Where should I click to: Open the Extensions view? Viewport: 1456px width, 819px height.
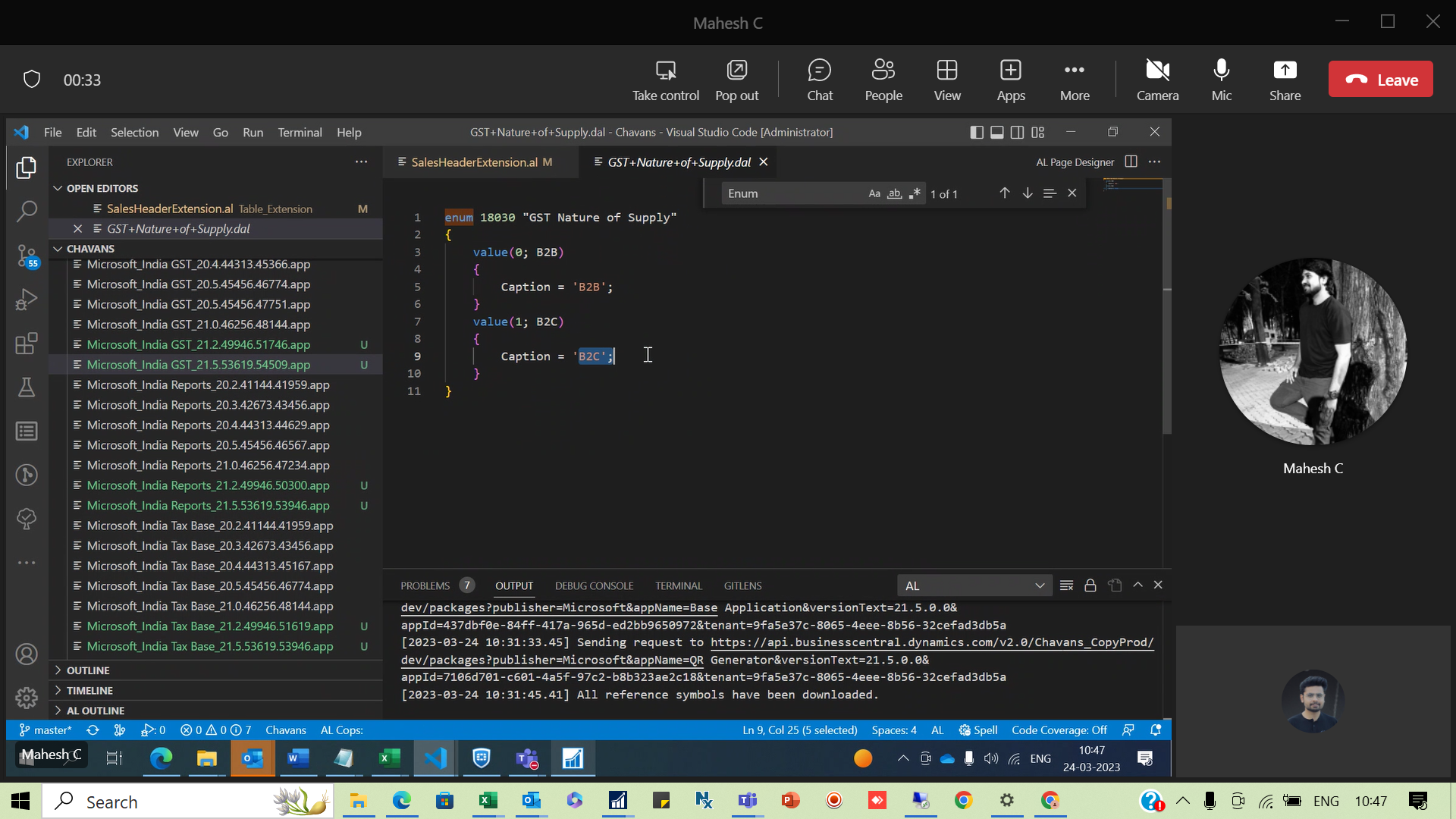[27, 344]
